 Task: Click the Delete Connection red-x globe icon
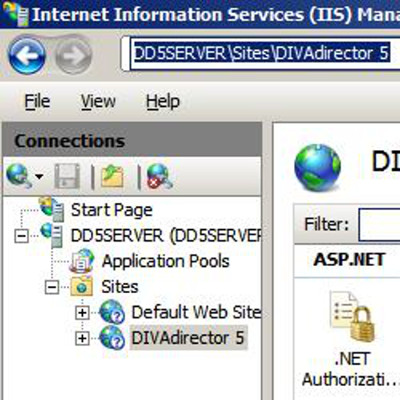coord(159,176)
